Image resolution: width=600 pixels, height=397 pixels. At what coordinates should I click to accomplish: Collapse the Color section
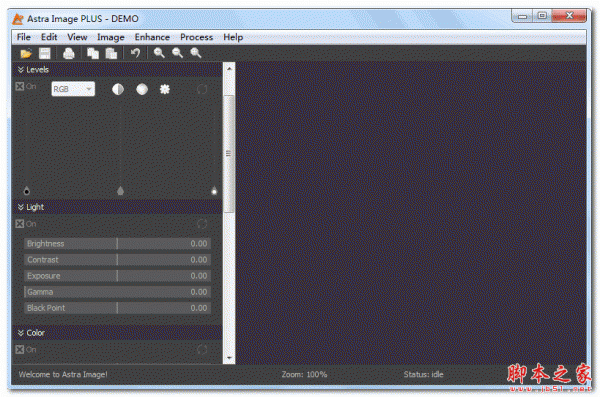[x=21, y=333]
